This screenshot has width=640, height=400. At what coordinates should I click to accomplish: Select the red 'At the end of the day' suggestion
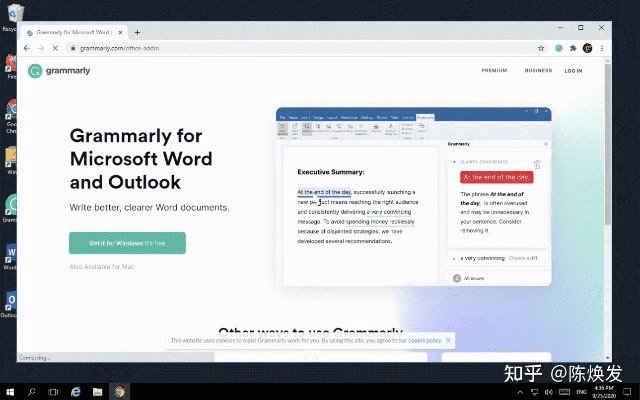[x=496, y=177]
